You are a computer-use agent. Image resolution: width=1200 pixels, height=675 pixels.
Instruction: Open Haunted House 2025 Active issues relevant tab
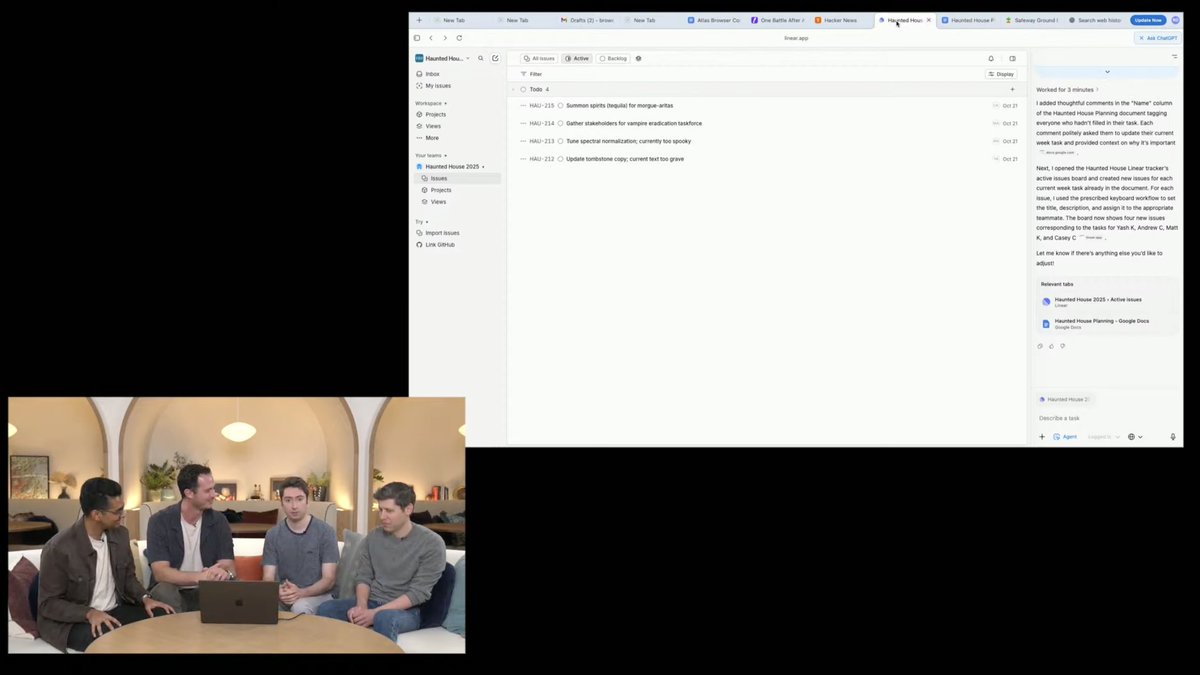(x=1105, y=301)
